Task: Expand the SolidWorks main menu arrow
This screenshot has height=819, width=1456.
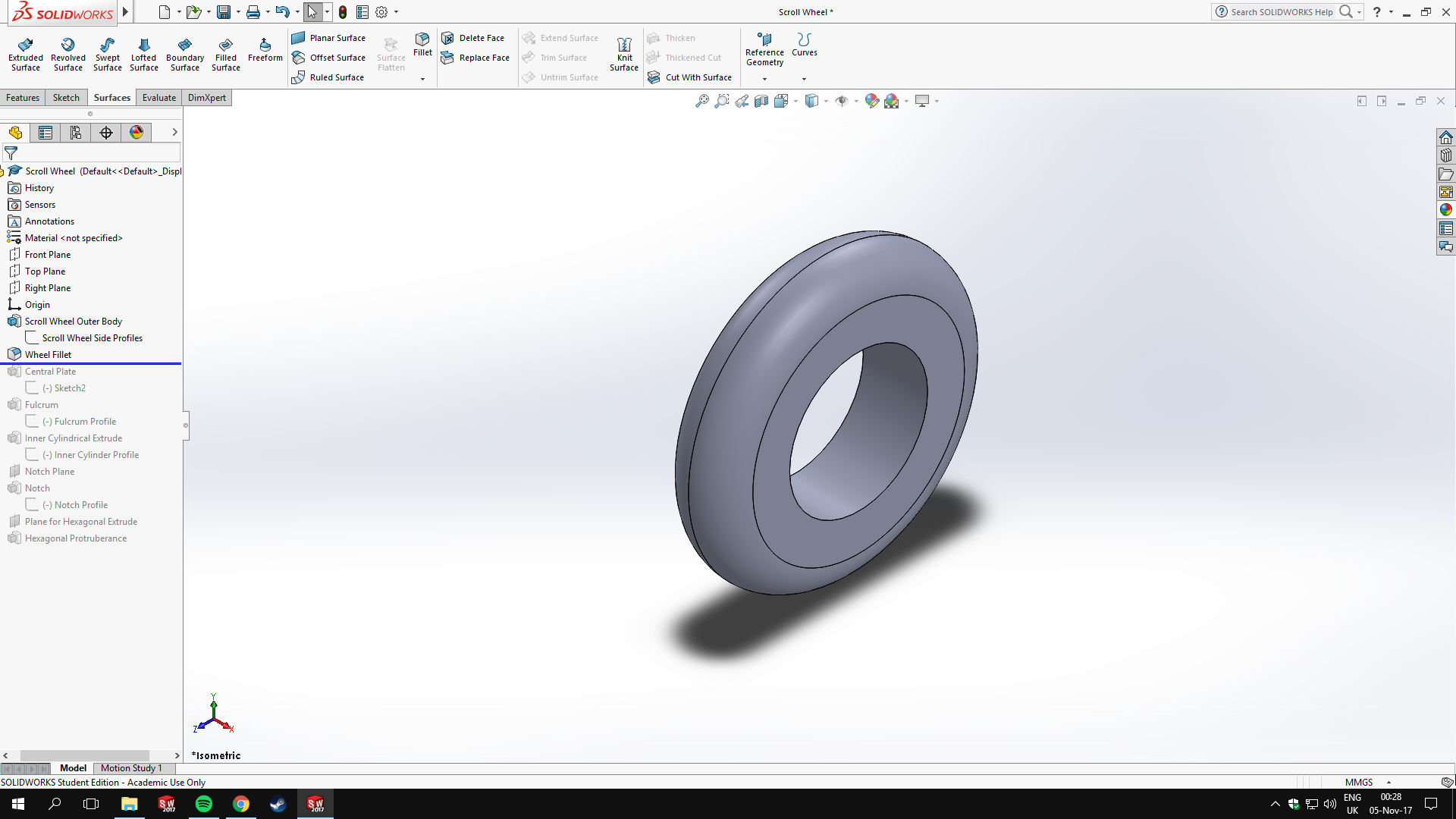Action: point(126,12)
